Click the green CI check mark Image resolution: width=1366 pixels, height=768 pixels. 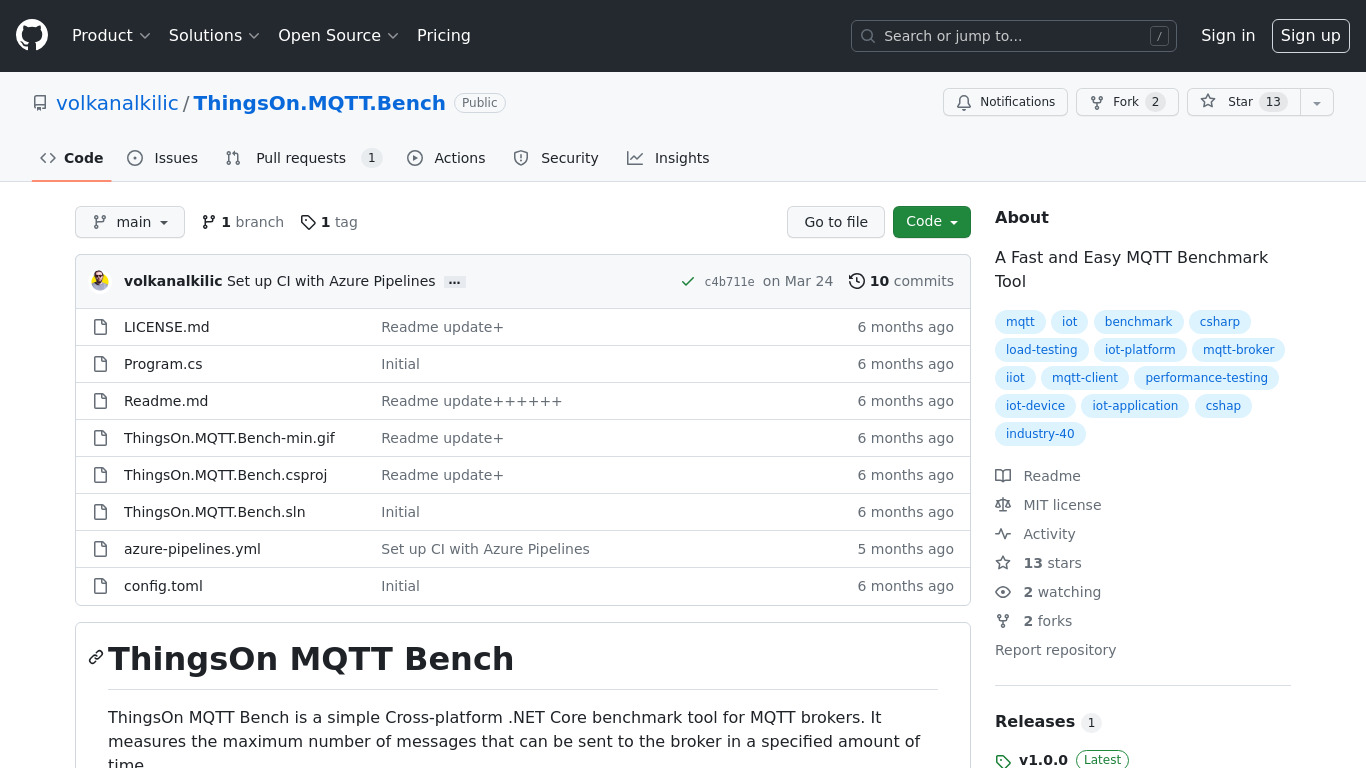pos(688,281)
